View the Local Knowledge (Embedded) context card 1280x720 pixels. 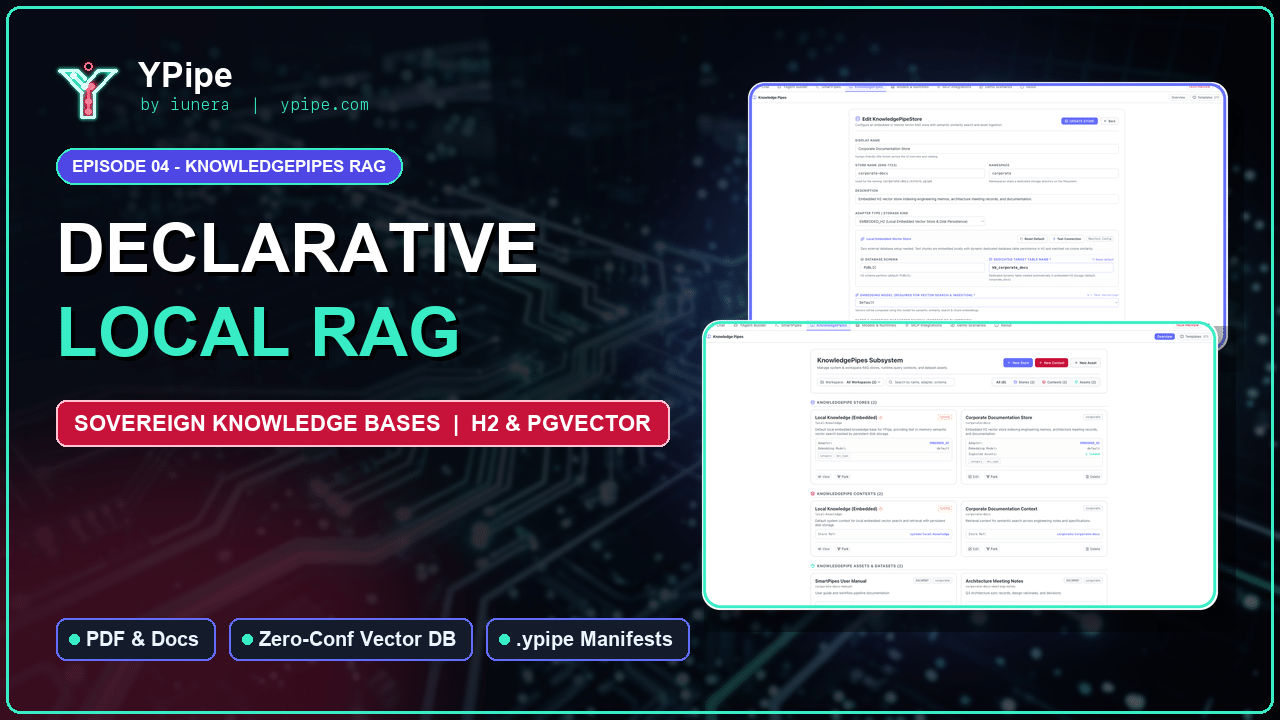coord(824,549)
